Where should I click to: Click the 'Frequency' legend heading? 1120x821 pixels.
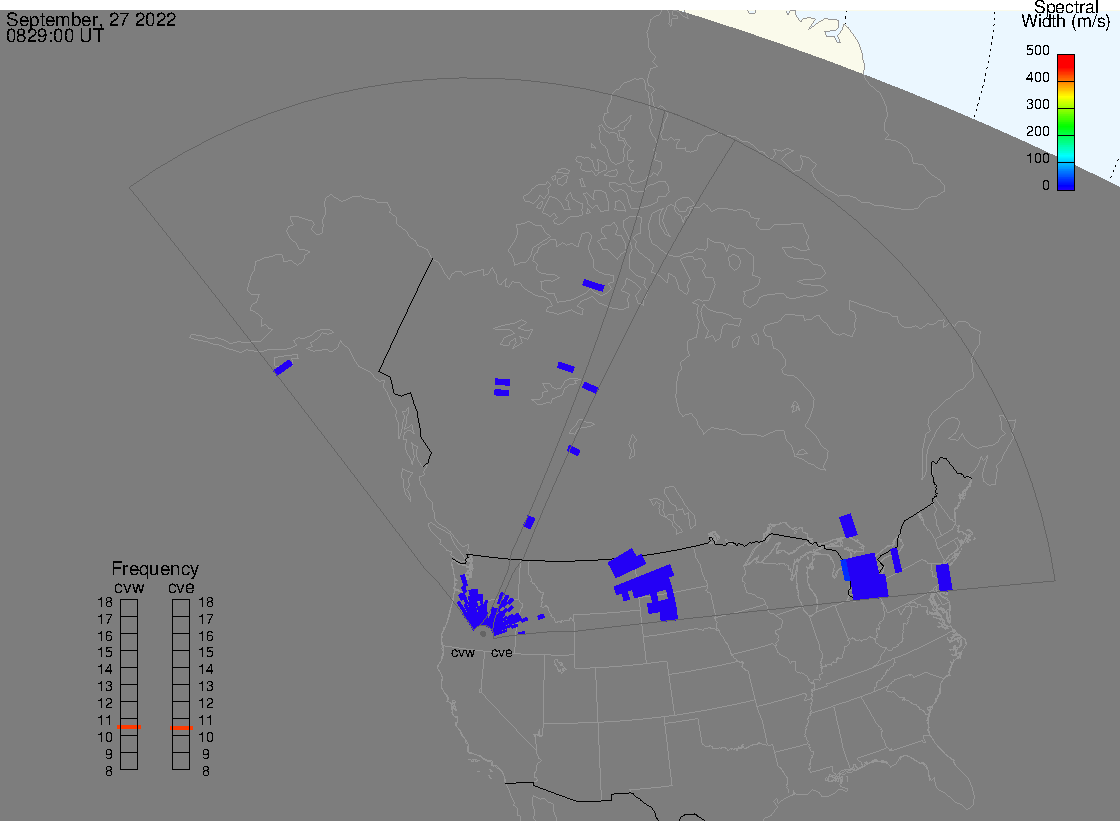pos(155,569)
